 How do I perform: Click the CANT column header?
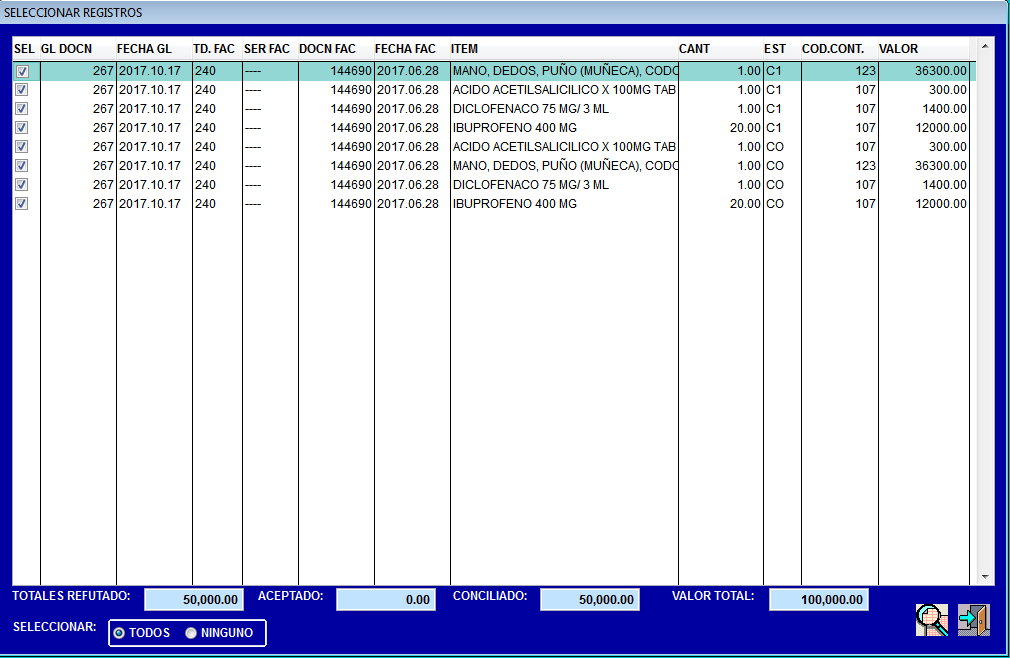tap(721, 49)
